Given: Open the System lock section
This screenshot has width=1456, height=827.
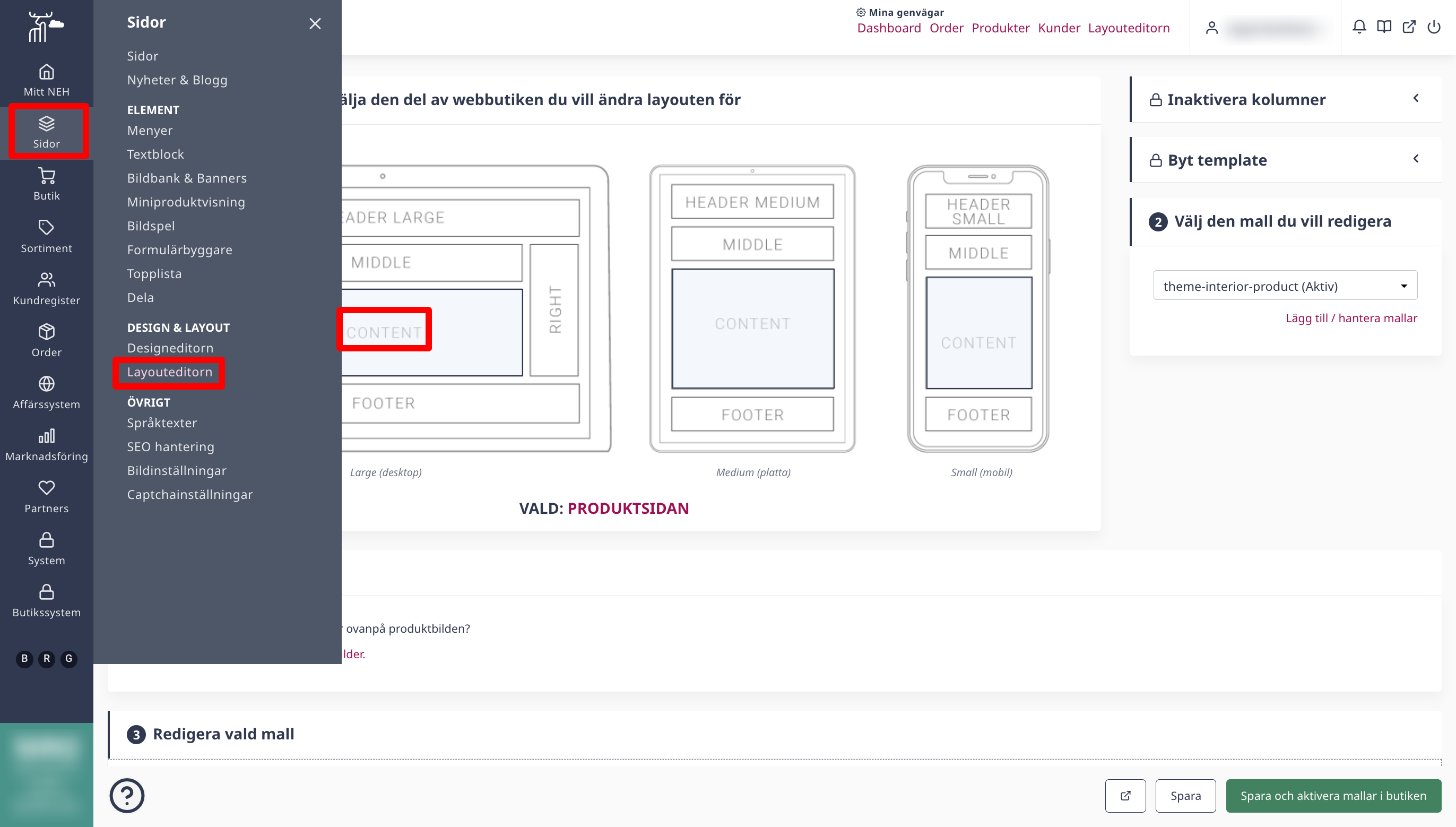Looking at the screenshot, I should tap(47, 549).
